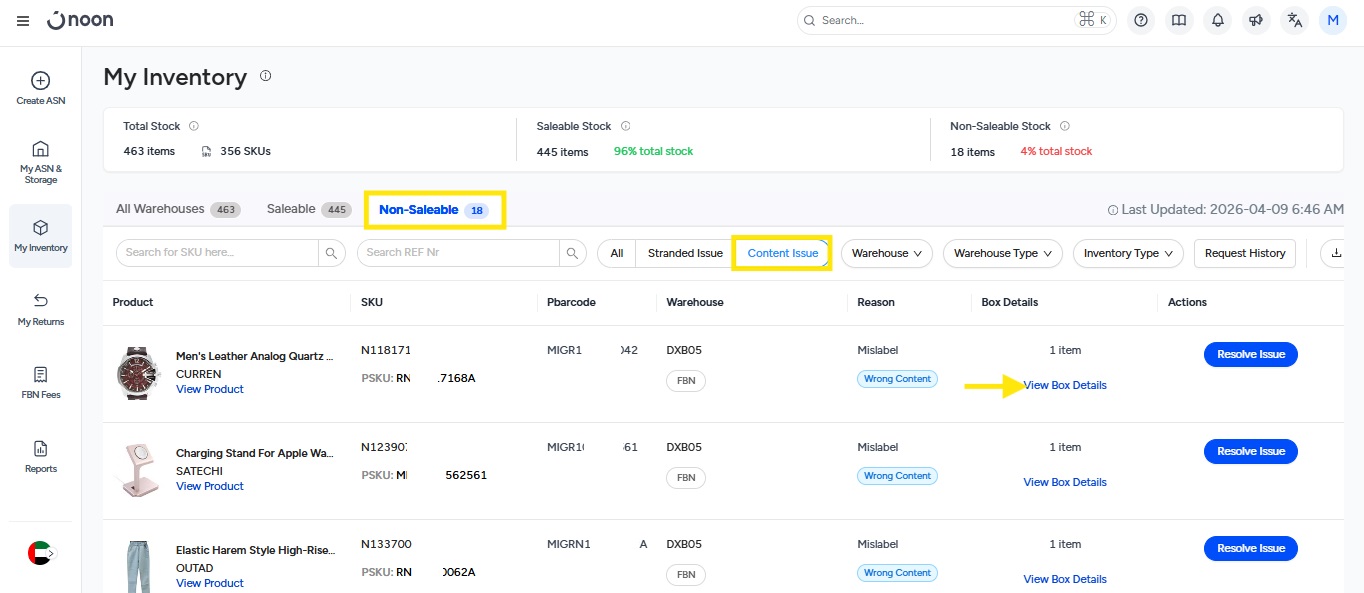Open My Returns in sidebar

point(41,309)
